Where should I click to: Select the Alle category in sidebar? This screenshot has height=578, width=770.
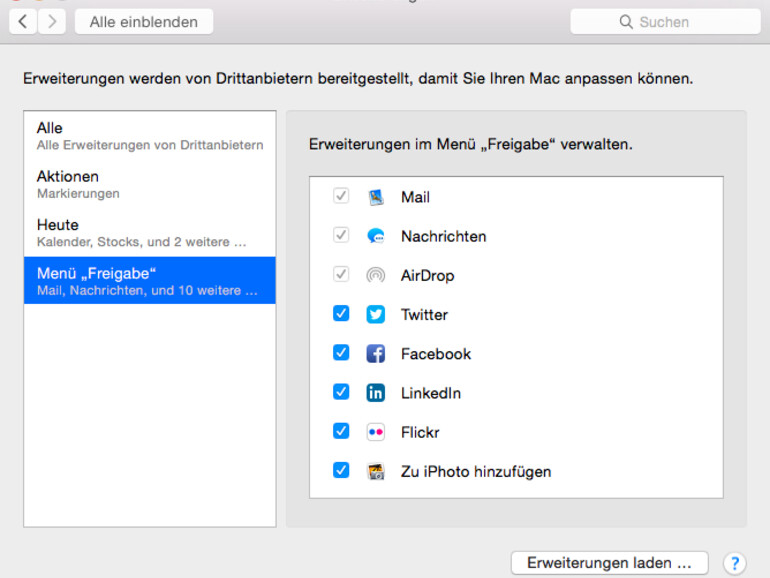pyautogui.click(x=150, y=136)
